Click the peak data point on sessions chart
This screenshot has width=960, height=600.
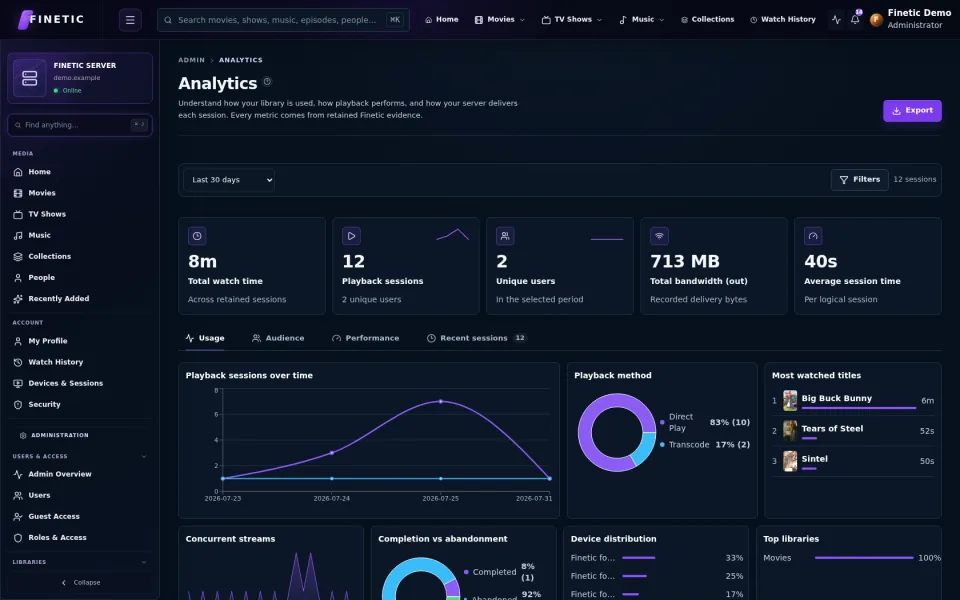pyautogui.click(x=441, y=402)
